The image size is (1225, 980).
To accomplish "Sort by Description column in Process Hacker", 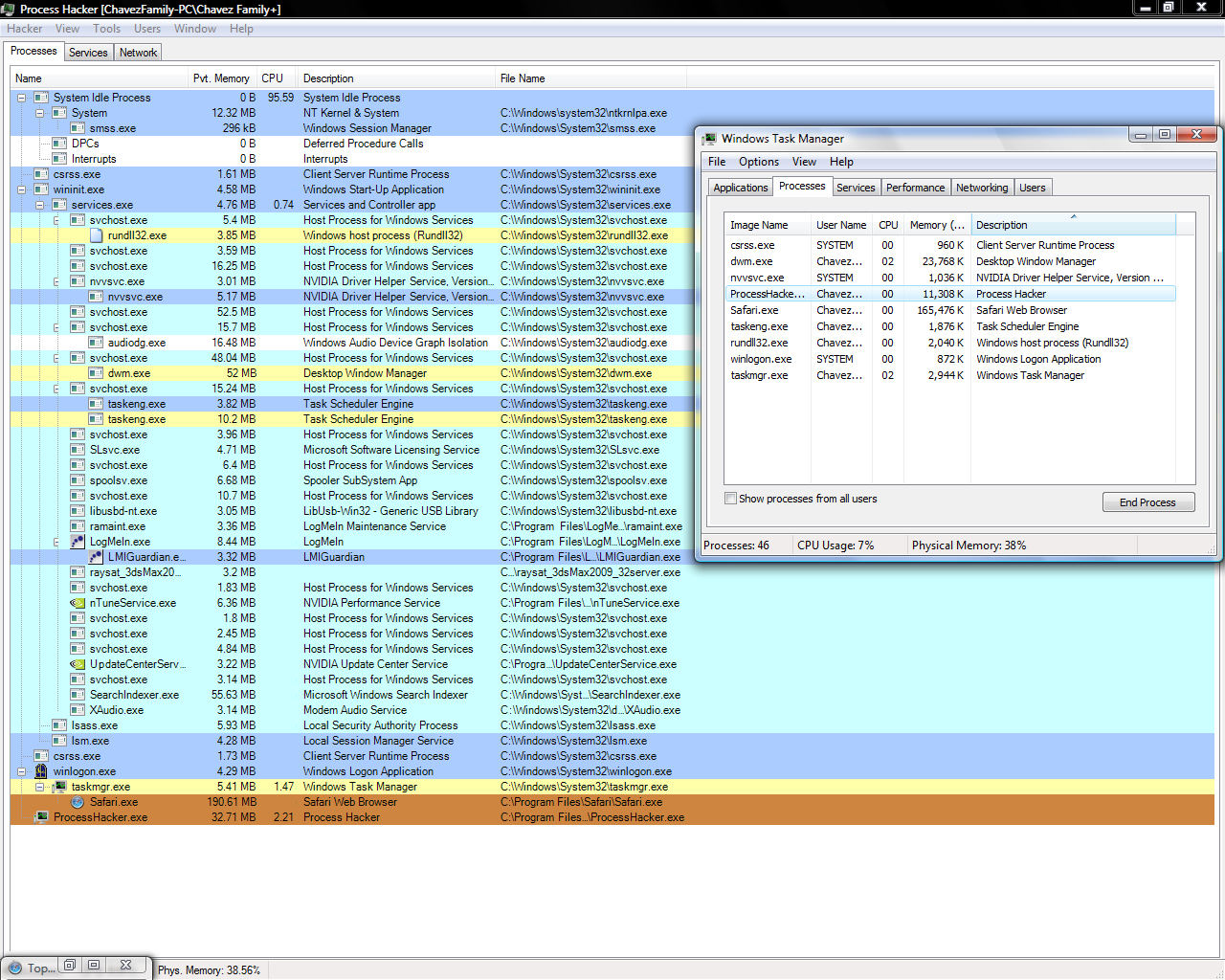I will pos(396,78).
